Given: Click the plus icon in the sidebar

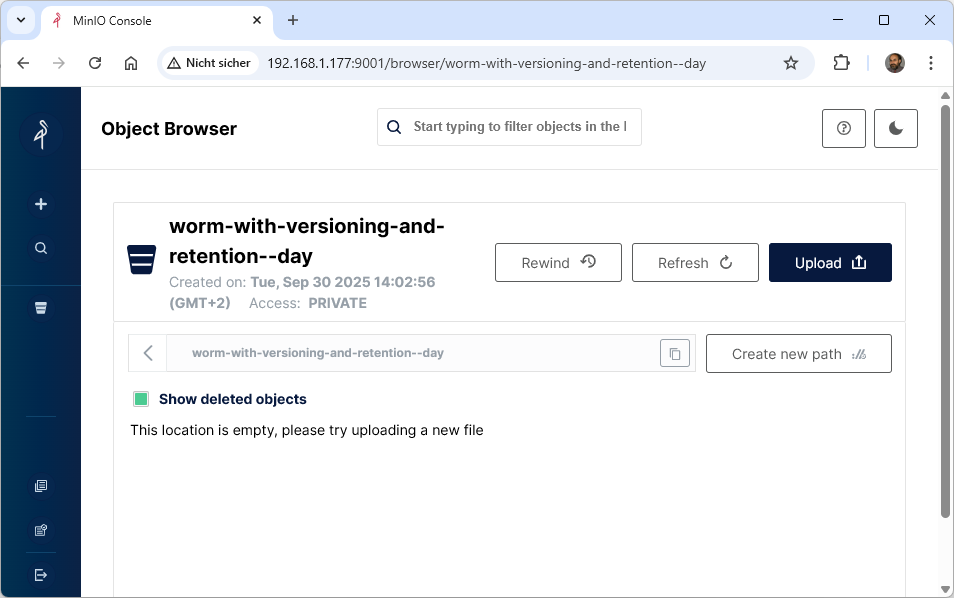Looking at the screenshot, I should [x=41, y=204].
